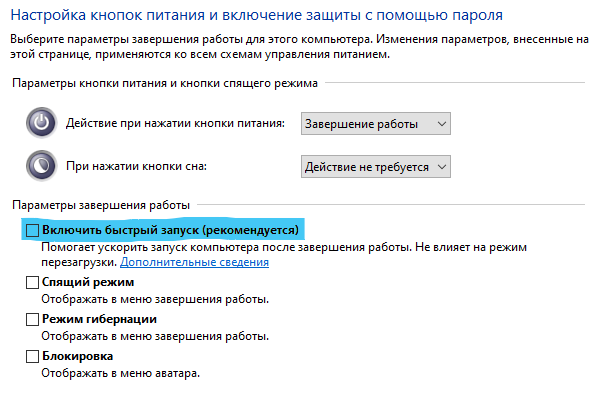Click the sleep button moon icon
This screenshot has width=597, height=396.
click(42, 166)
